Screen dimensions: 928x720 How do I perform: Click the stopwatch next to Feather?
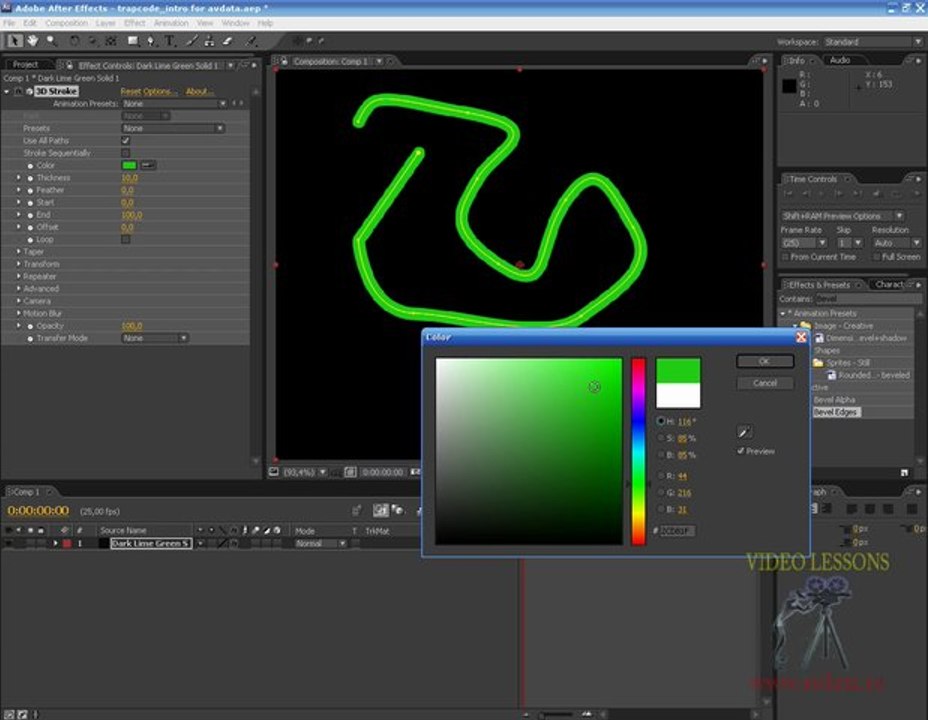[x=30, y=191]
